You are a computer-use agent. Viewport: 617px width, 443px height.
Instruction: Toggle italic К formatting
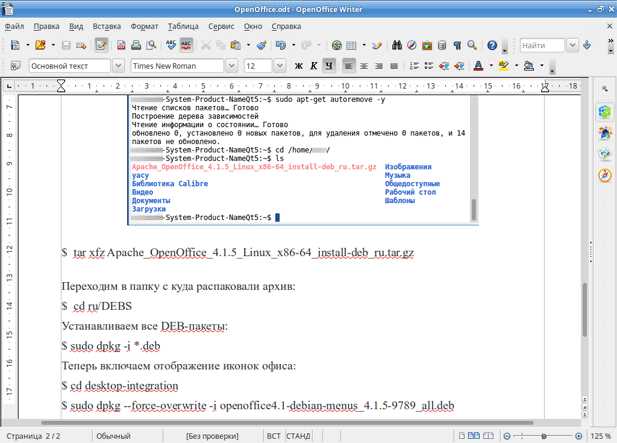(314, 66)
